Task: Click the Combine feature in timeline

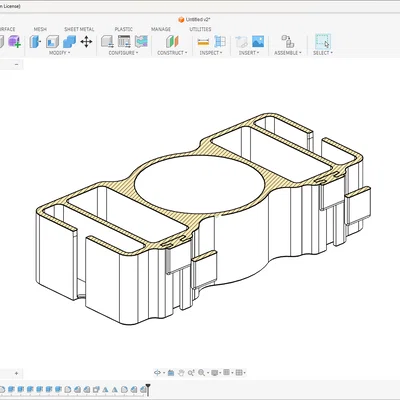Action: pos(96,389)
